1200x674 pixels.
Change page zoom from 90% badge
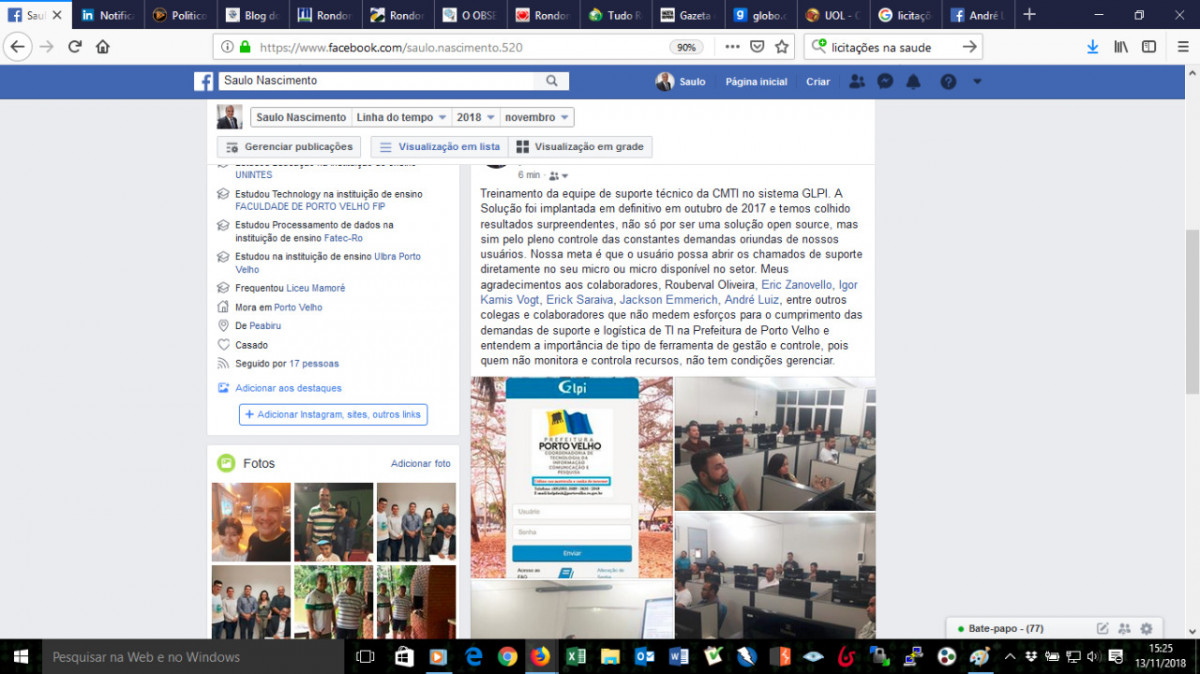pos(686,47)
